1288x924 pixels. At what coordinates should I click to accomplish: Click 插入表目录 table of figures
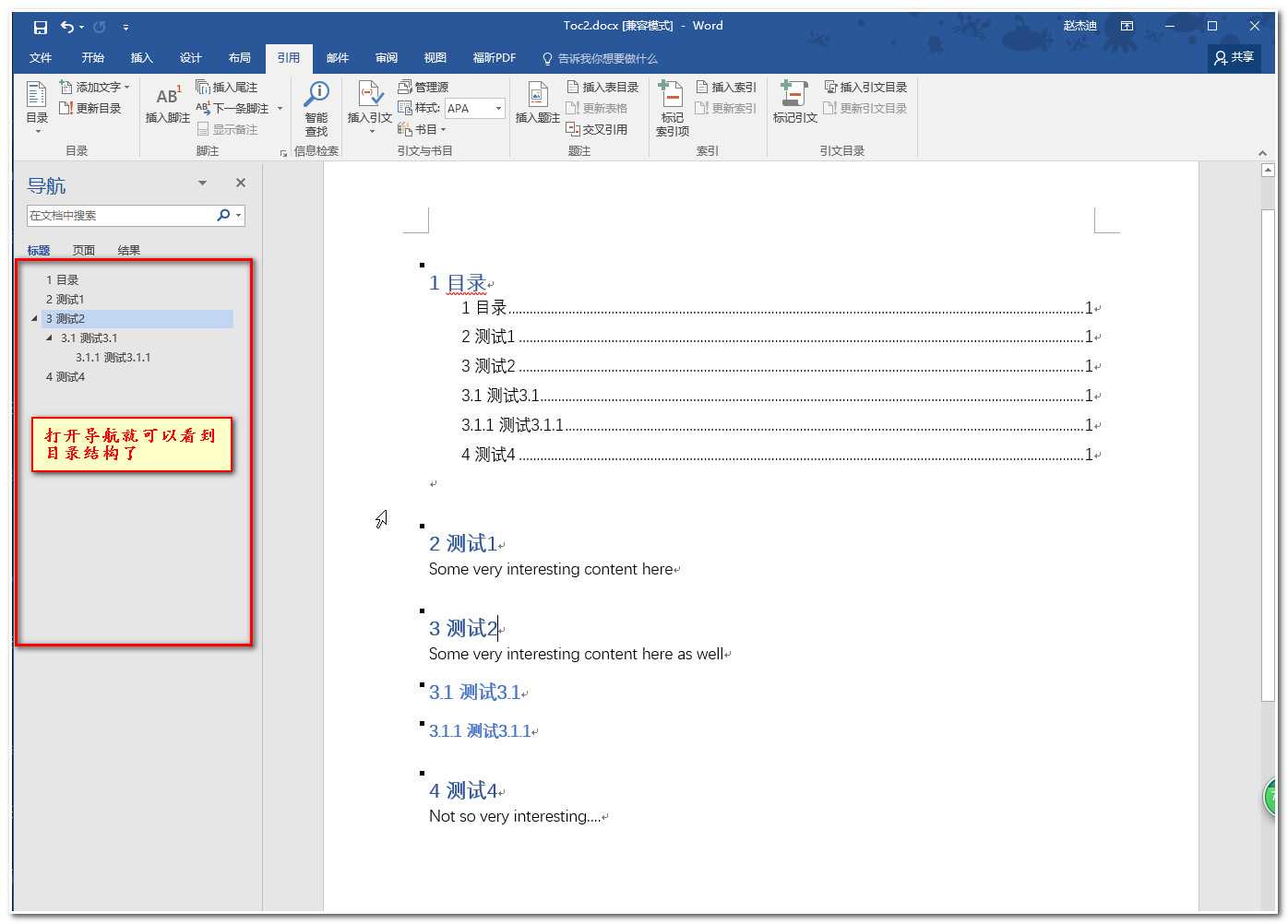pyautogui.click(x=602, y=87)
